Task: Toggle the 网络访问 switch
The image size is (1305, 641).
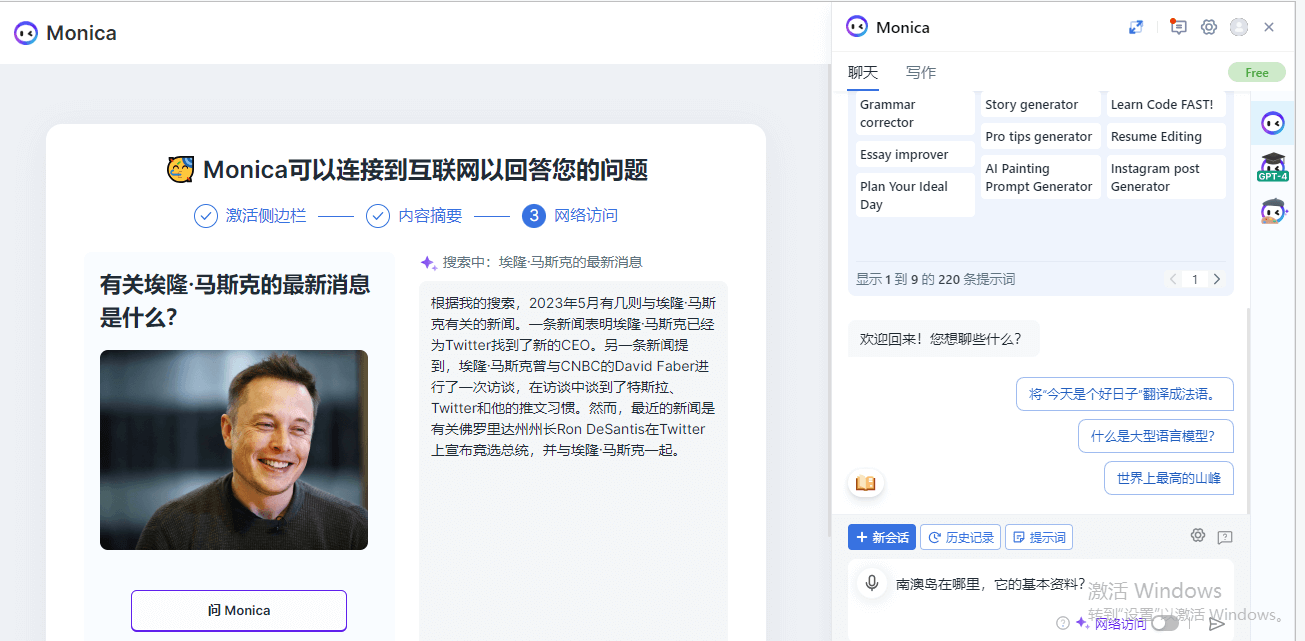Action: pyautogui.click(x=1165, y=623)
